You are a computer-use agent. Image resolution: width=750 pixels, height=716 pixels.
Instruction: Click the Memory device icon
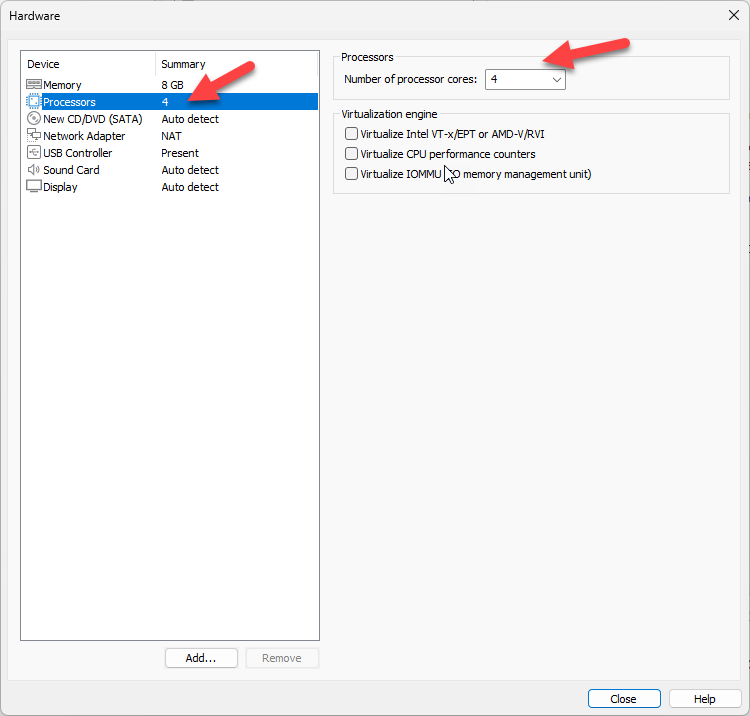point(33,85)
